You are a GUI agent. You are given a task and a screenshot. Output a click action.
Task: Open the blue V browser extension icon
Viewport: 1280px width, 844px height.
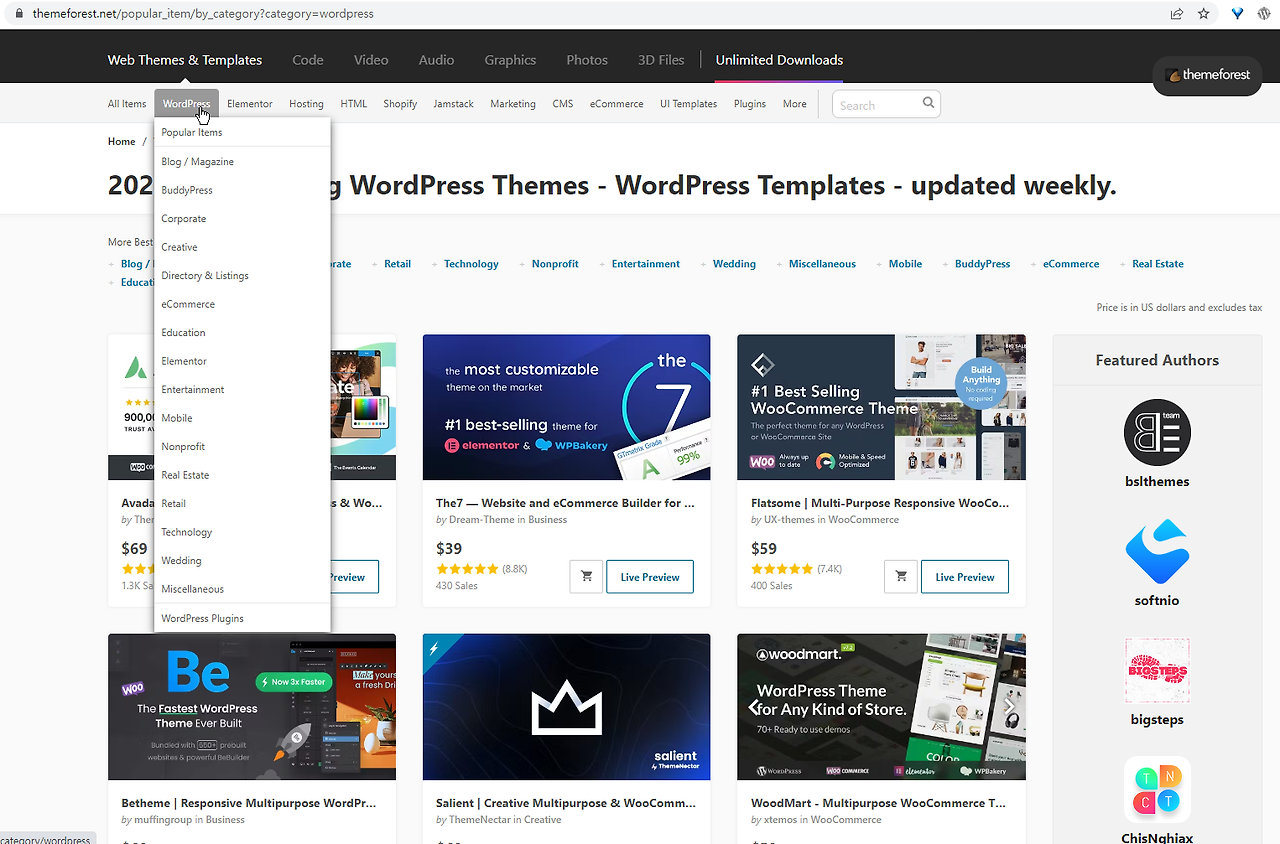(x=1237, y=14)
